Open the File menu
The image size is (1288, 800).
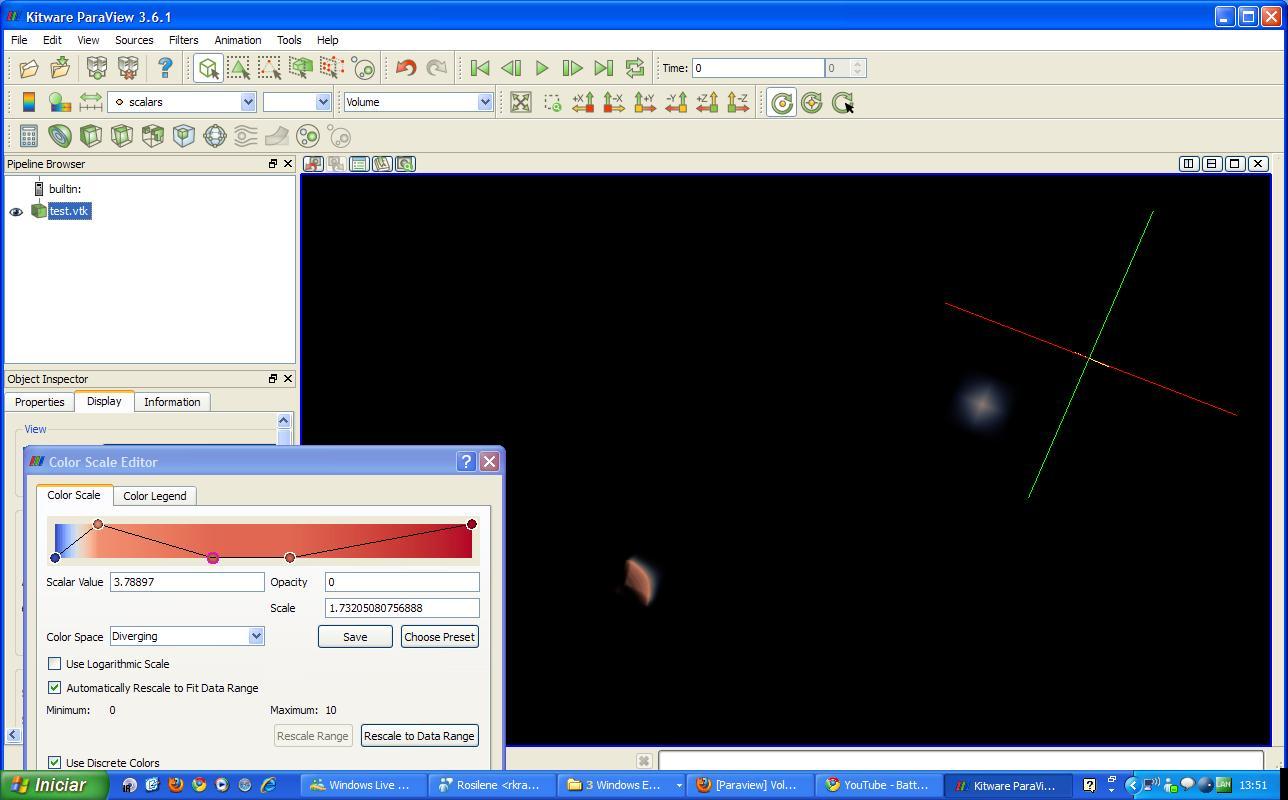click(x=19, y=40)
